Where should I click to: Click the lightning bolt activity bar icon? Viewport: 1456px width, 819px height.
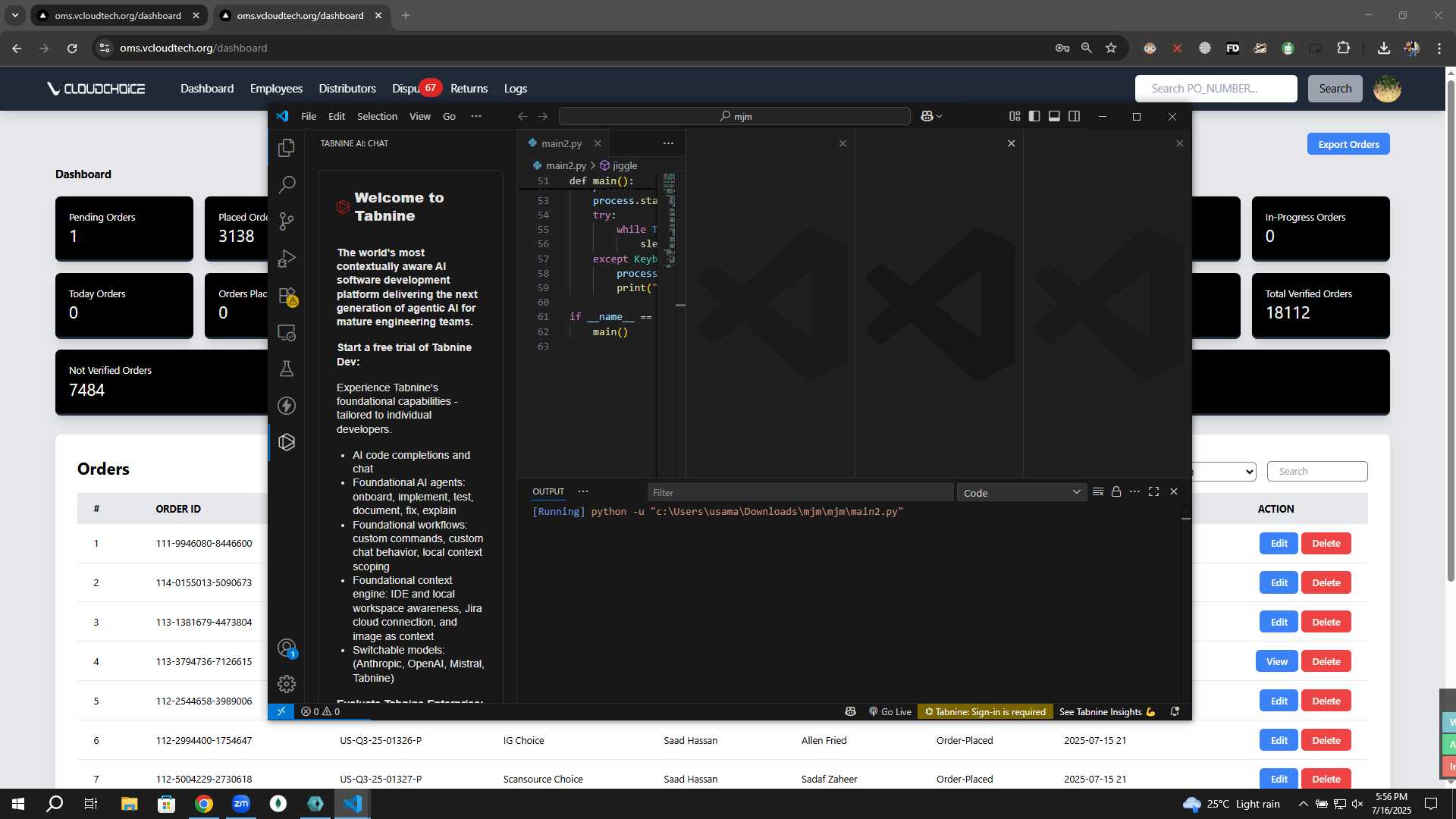pyautogui.click(x=287, y=406)
